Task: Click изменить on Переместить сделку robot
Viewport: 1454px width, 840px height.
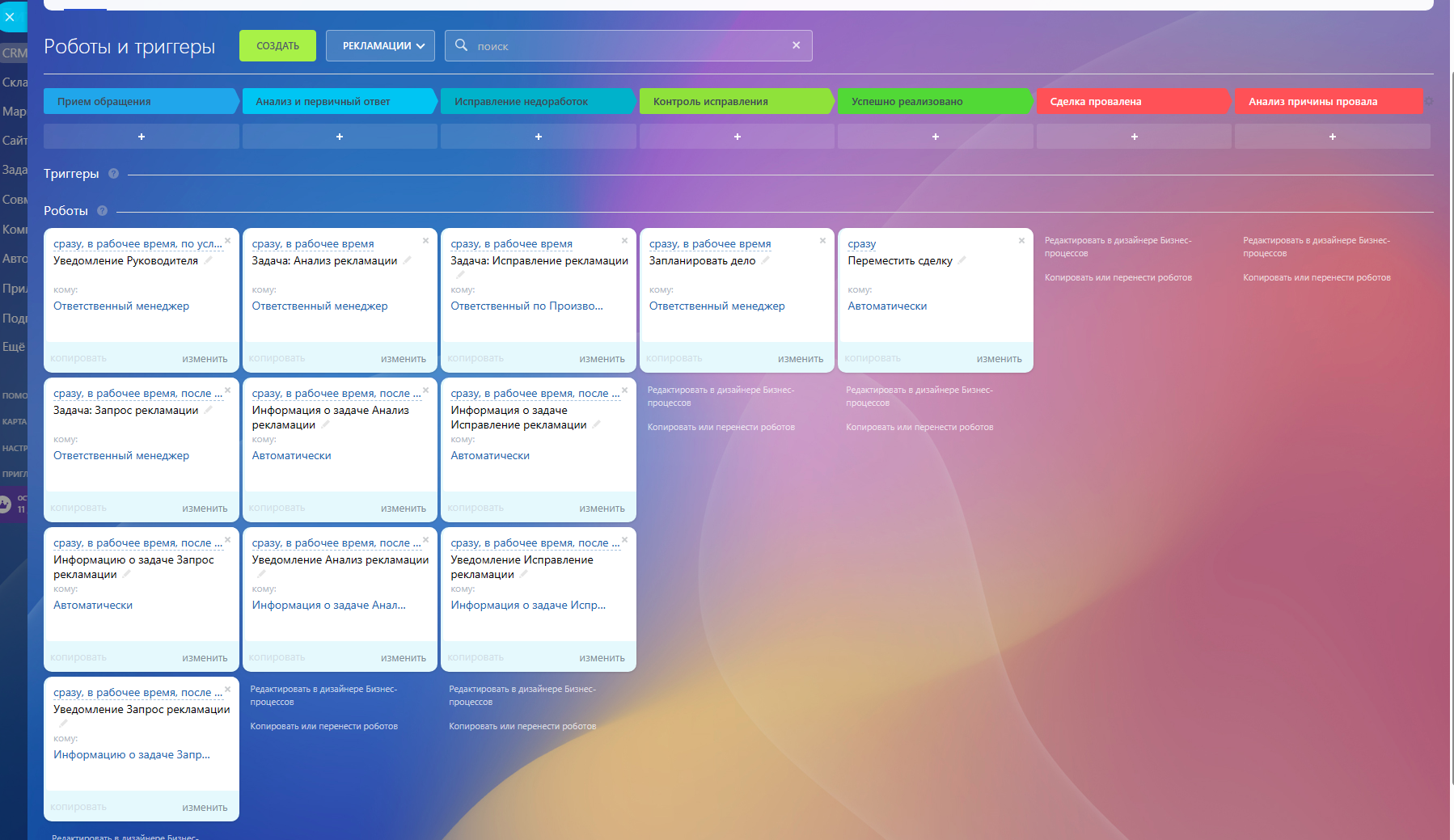Action: point(999,359)
